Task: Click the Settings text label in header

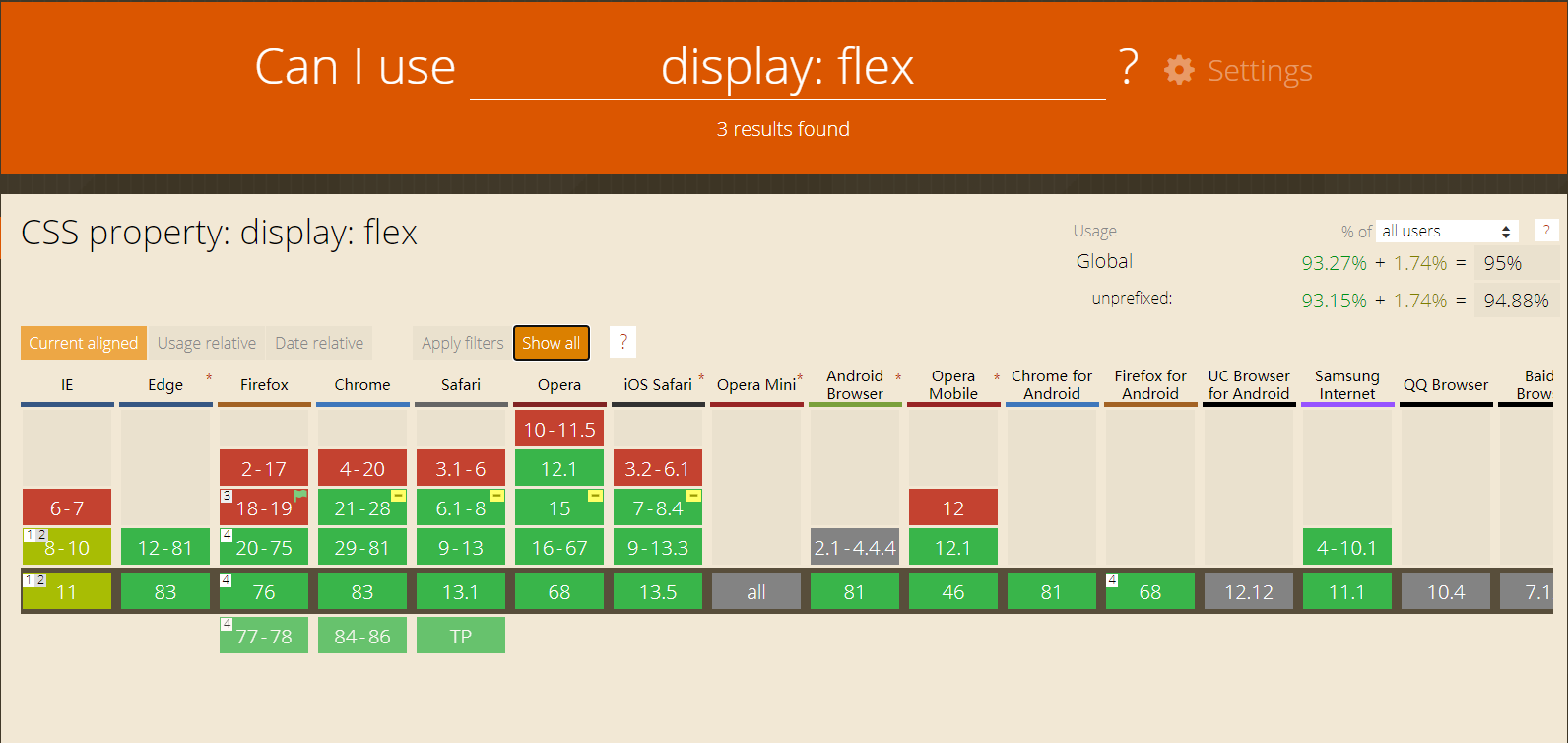Action: pos(1260,71)
